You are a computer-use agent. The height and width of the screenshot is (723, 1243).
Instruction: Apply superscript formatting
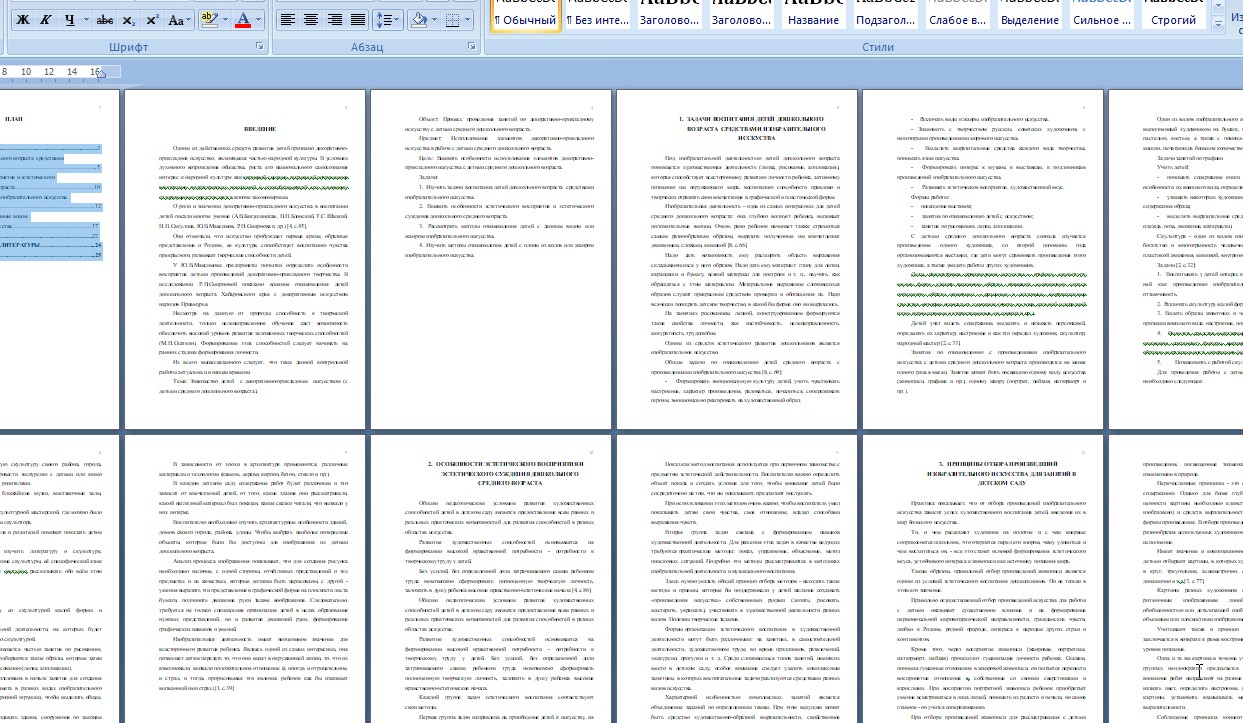tap(152, 20)
